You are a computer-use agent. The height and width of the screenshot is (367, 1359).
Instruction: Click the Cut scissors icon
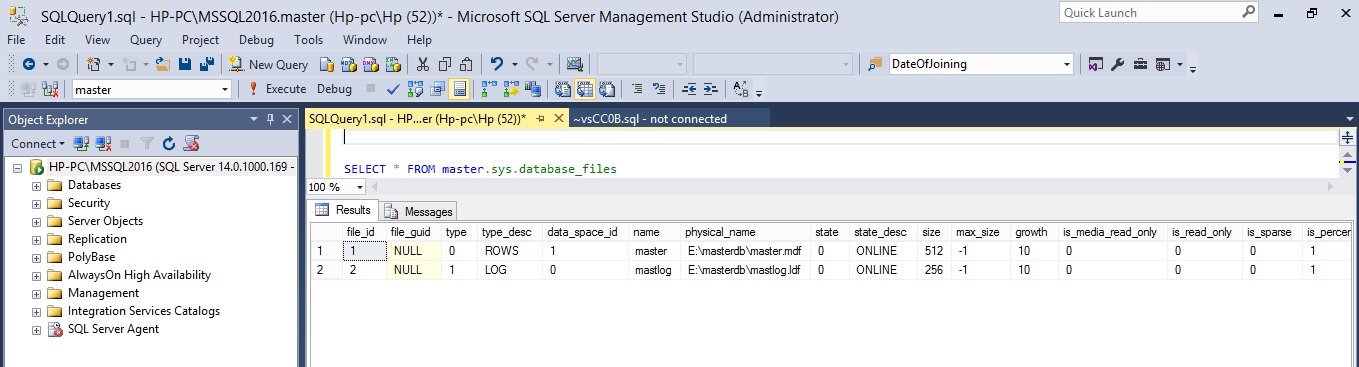click(422, 64)
